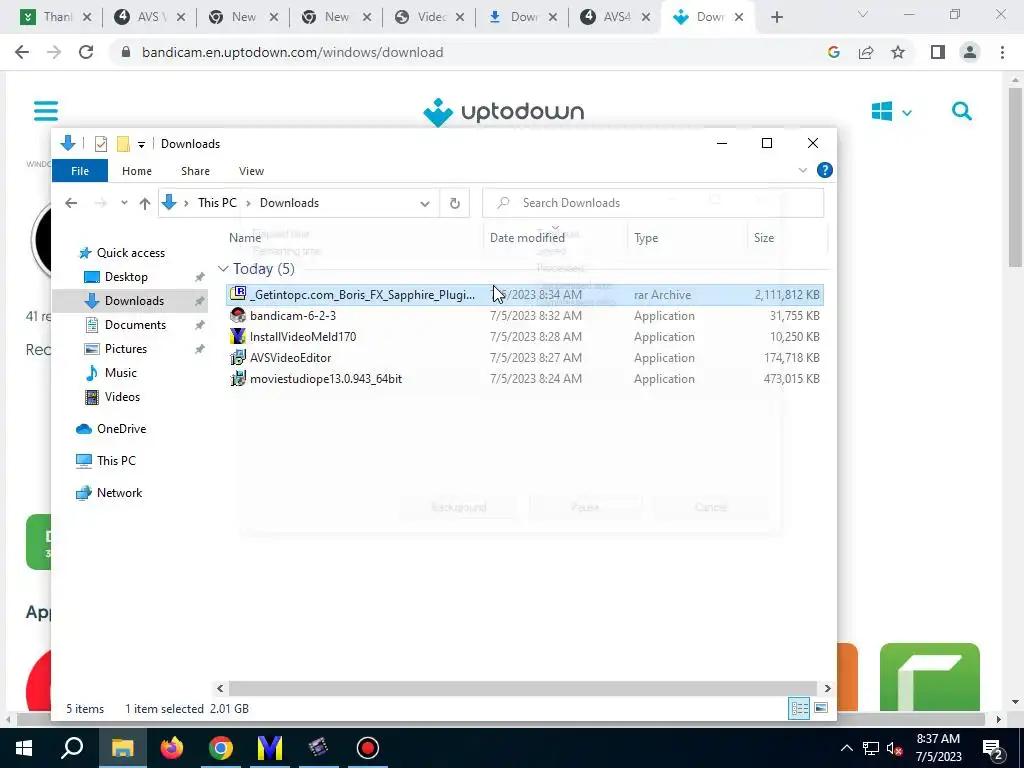Click the Chrome address bar URL
Screen dimensions: 1024x768
(x=293, y=52)
